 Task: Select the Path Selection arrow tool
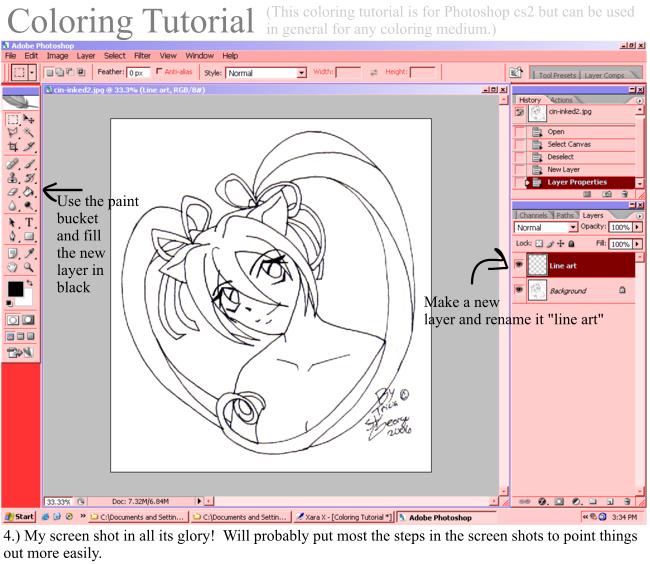pyautogui.click(x=13, y=223)
